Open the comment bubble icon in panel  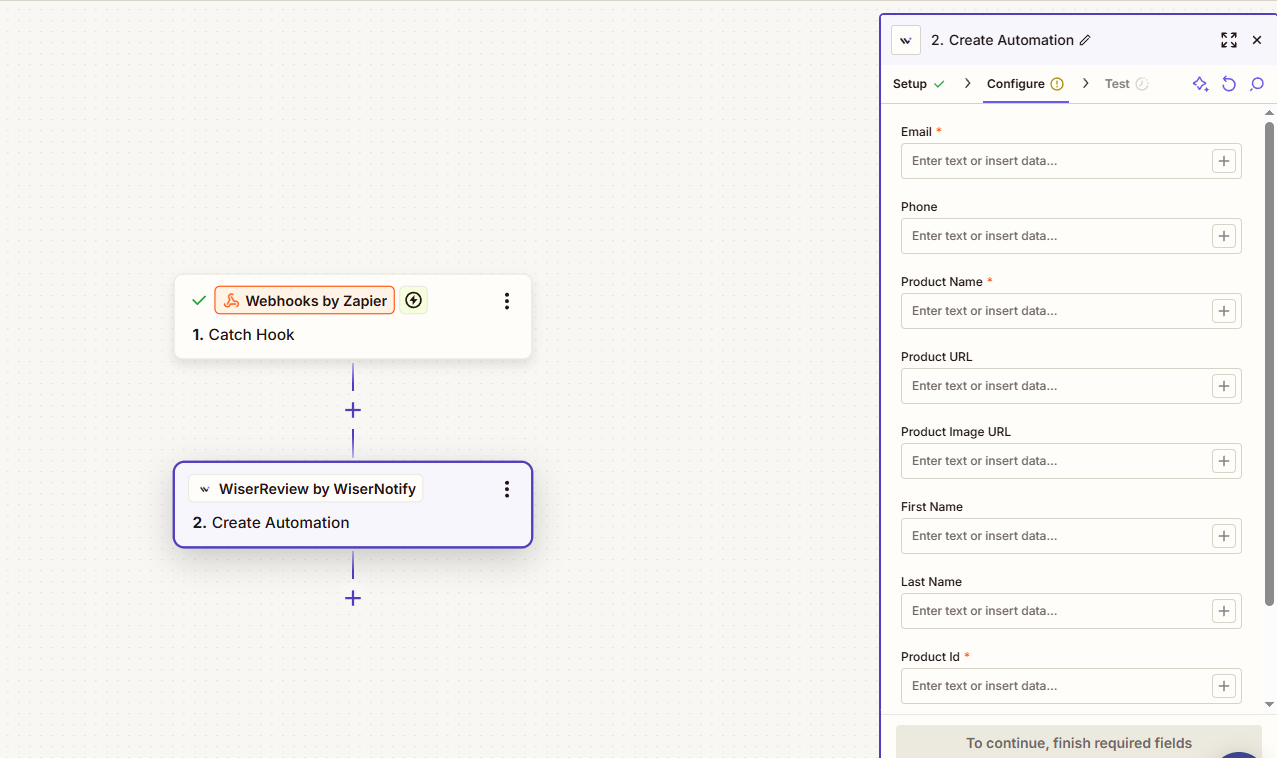(1257, 84)
